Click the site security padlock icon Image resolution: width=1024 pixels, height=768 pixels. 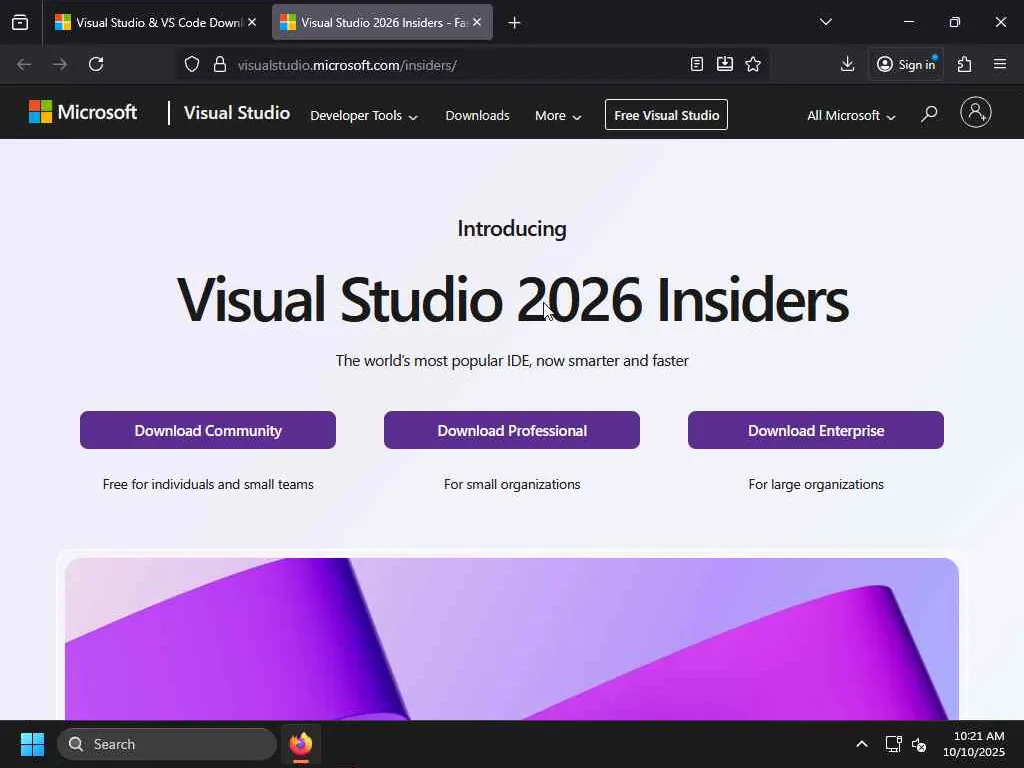(x=220, y=64)
